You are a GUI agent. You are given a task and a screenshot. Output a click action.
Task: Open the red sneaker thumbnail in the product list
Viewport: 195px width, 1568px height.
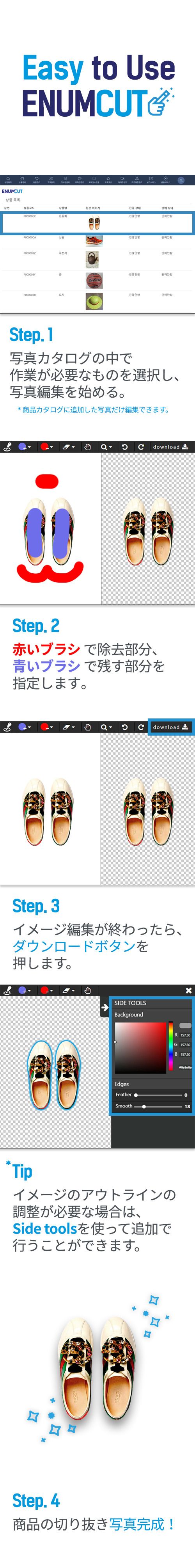tap(94, 240)
